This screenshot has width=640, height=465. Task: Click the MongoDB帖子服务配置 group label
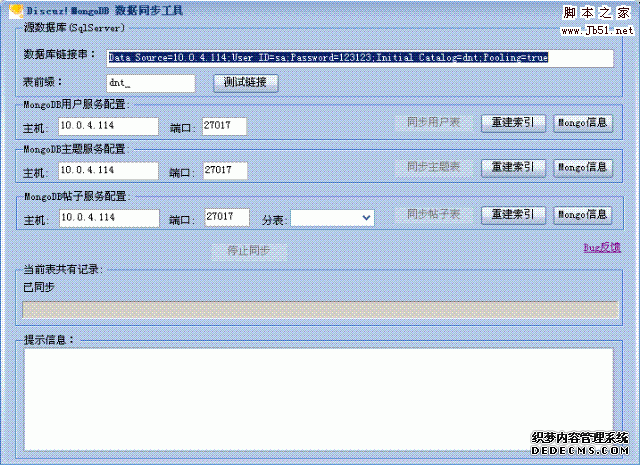click(77, 196)
